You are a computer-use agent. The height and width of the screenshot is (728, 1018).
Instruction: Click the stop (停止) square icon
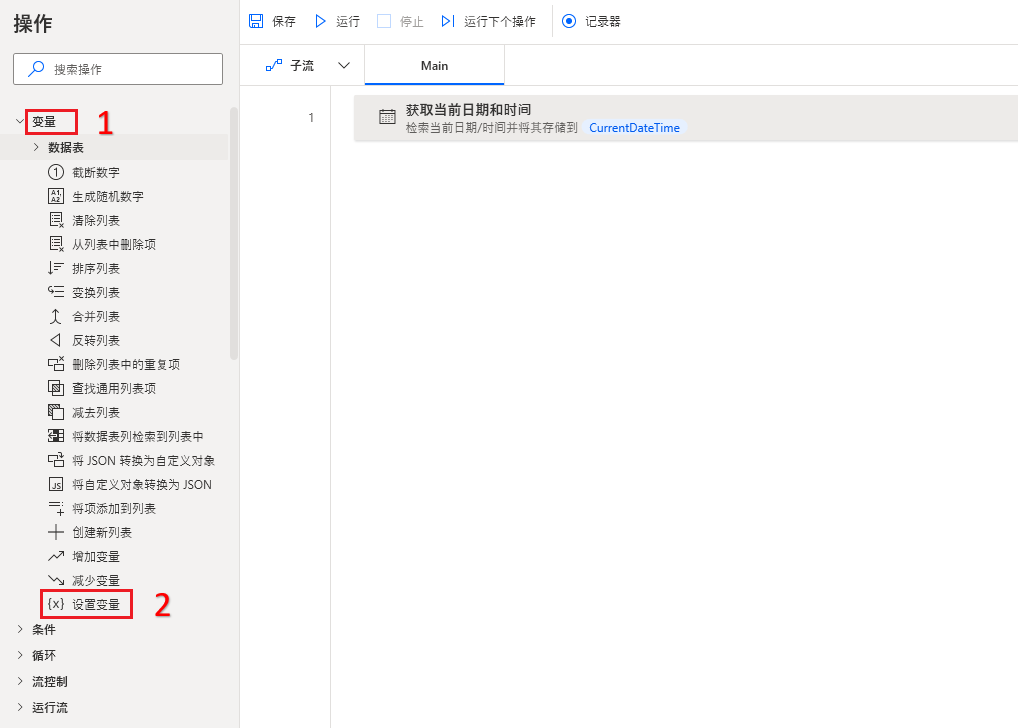click(384, 21)
